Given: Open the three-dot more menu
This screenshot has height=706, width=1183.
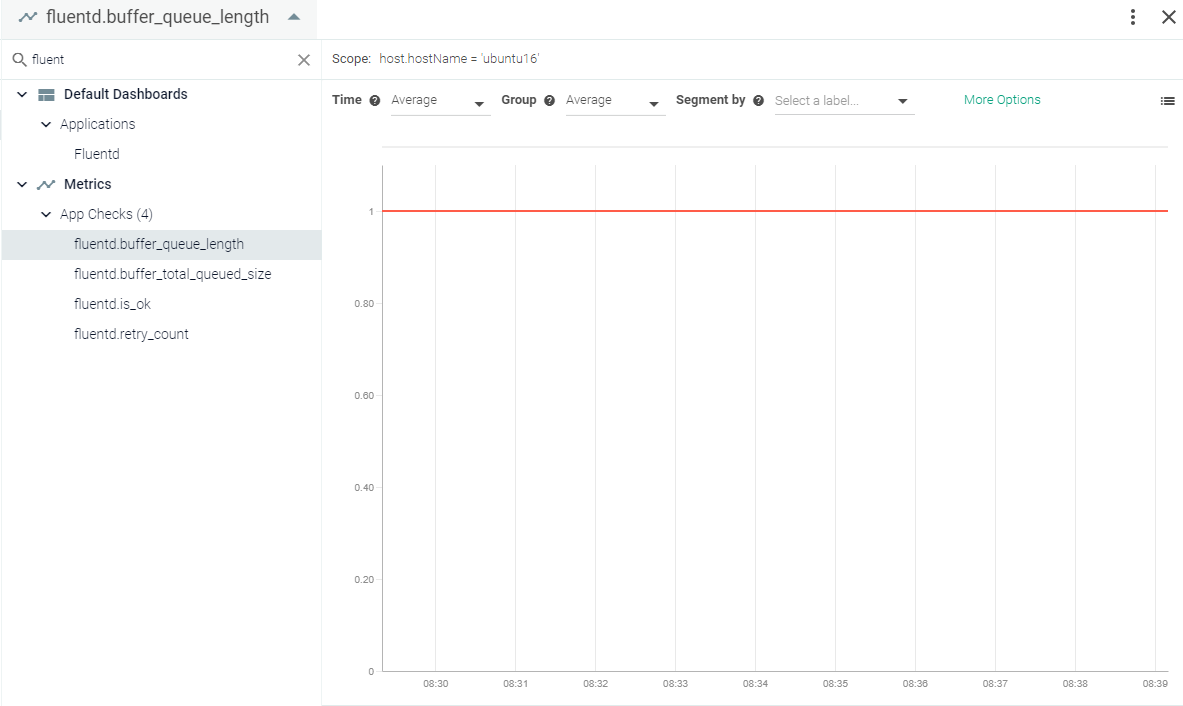Looking at the screenshot, I should point(1132,17).
